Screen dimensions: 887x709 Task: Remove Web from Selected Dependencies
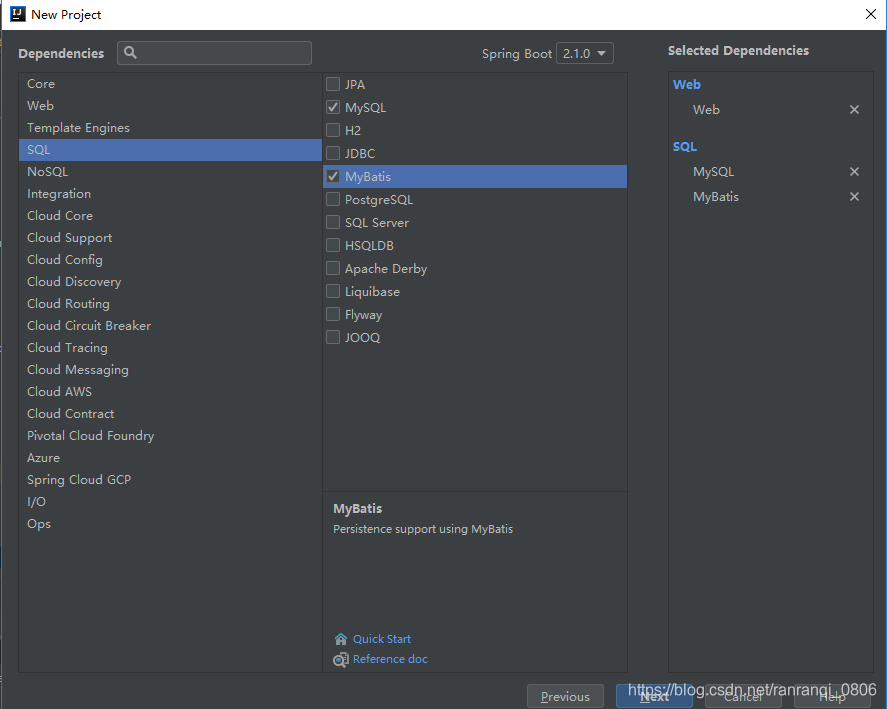[854, 110]
